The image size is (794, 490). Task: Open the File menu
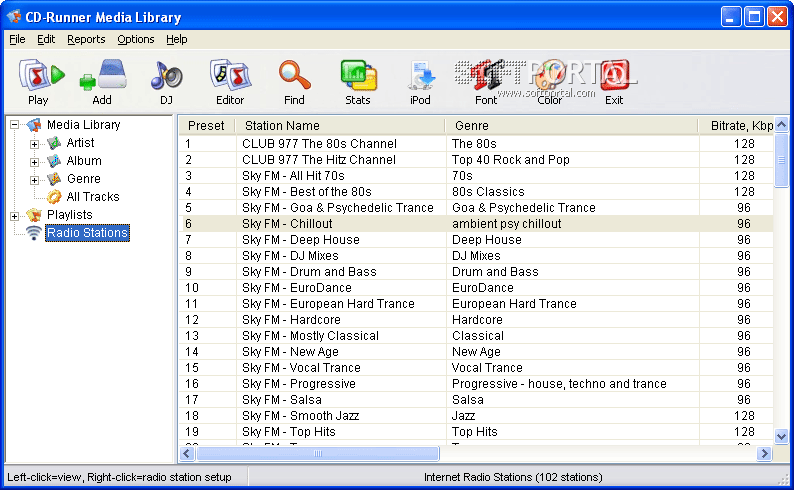pyautogui.click(x=17, y=39)
